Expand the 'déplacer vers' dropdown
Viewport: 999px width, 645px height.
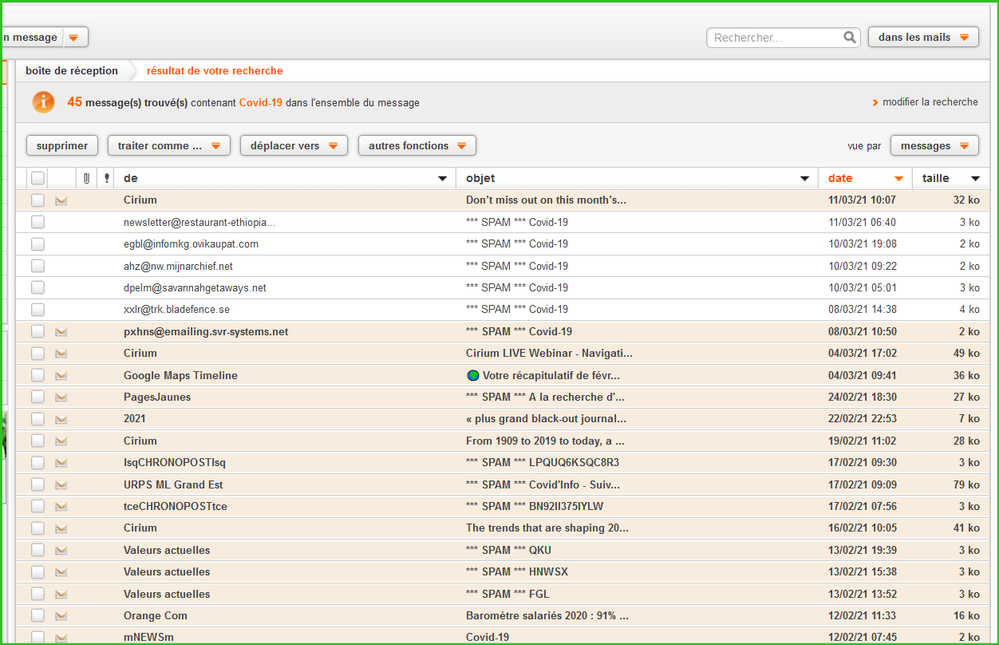[x=293, y=146]
